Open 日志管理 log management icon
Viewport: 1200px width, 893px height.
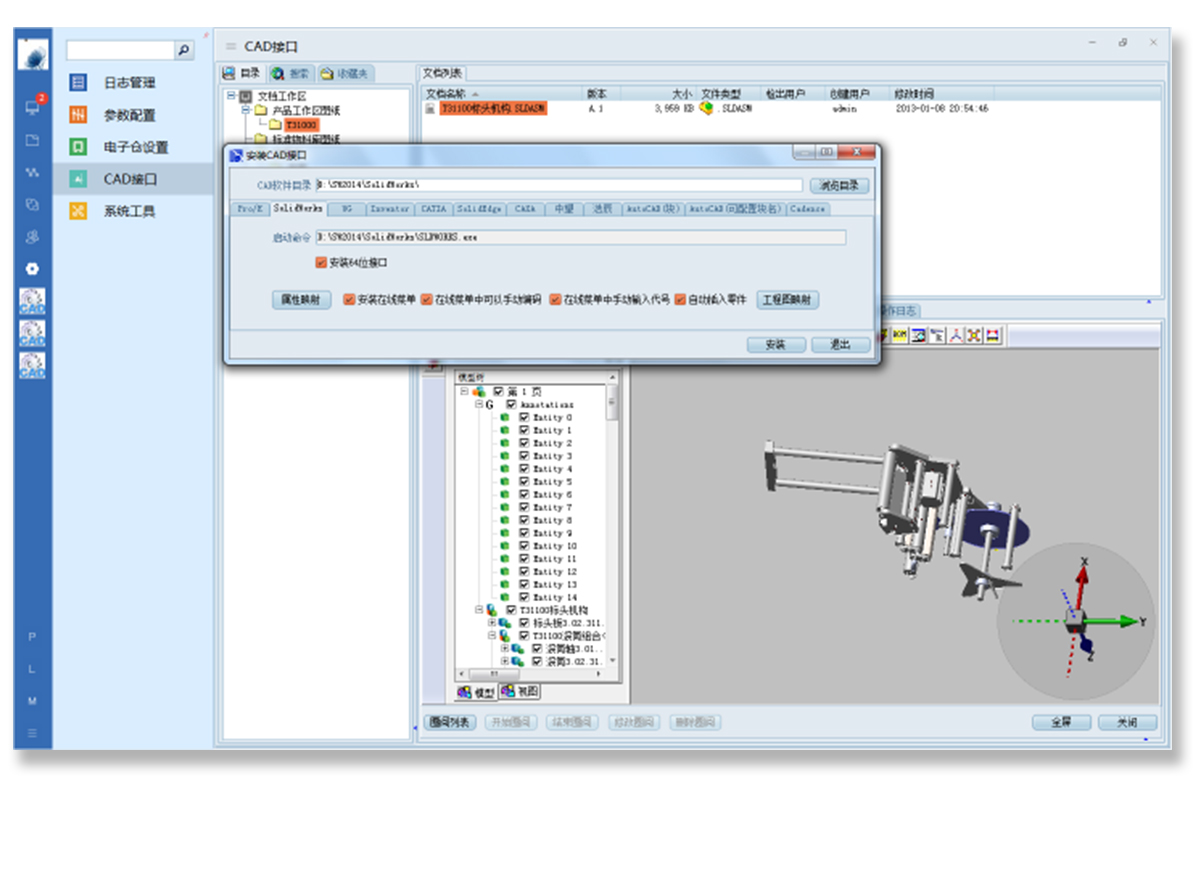pyautogui.click(x=78, y=83)
